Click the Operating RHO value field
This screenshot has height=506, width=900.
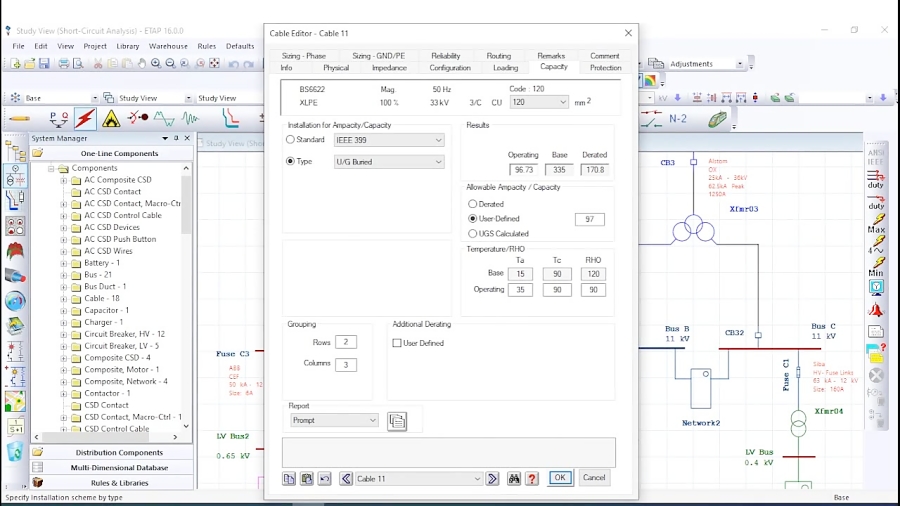(x=593, y=290)
